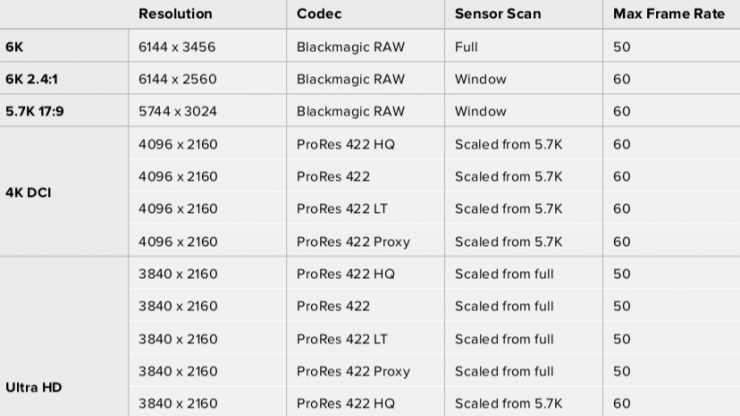Viewport: 740px width, 416px height.
Task: Click the 6144 x 2560 resolution cell
Action: coord(178,79)
